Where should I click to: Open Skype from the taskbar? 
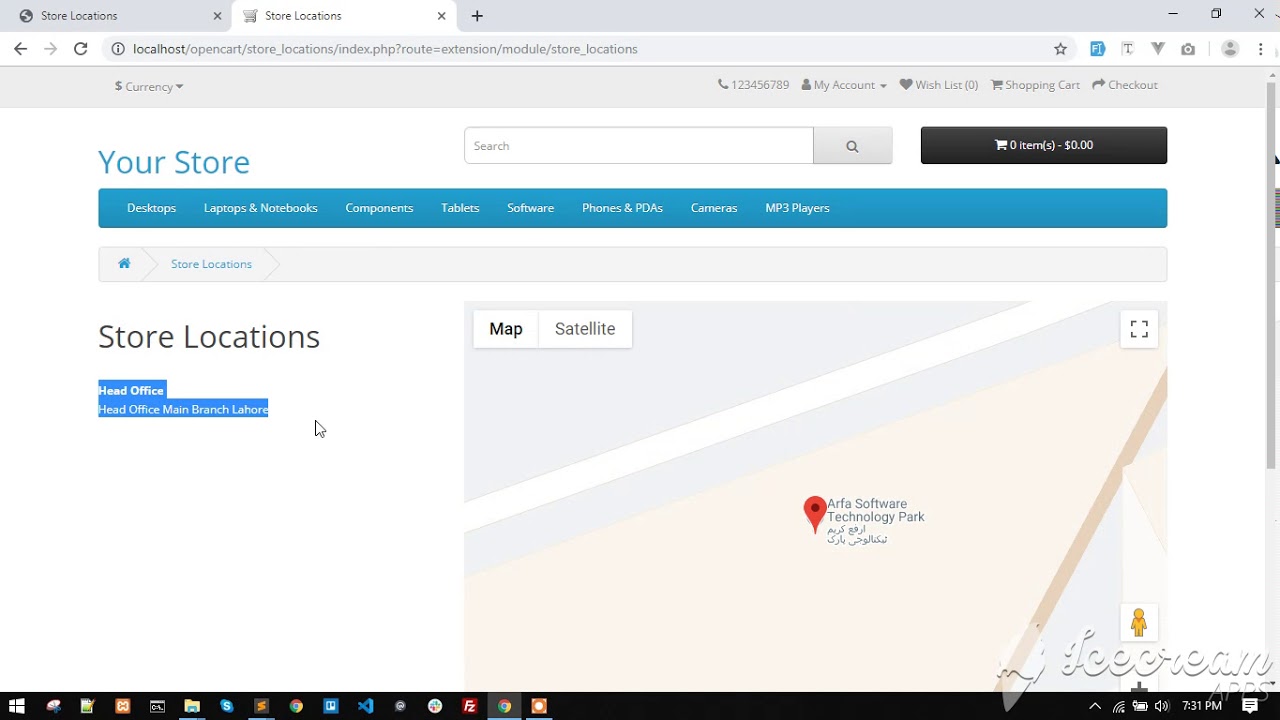click(x=227, y=706)
